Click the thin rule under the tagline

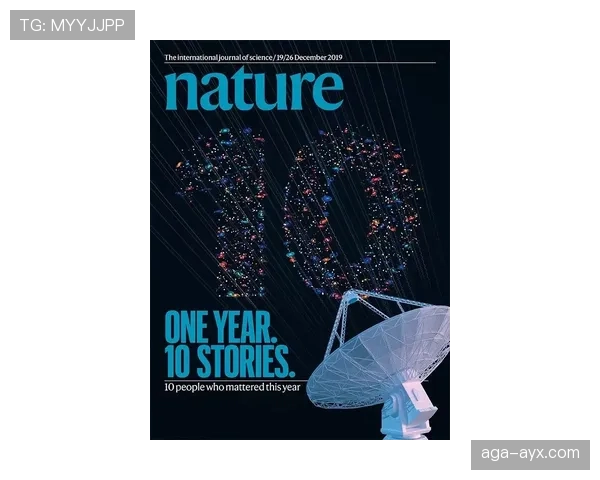coord(300,63)
